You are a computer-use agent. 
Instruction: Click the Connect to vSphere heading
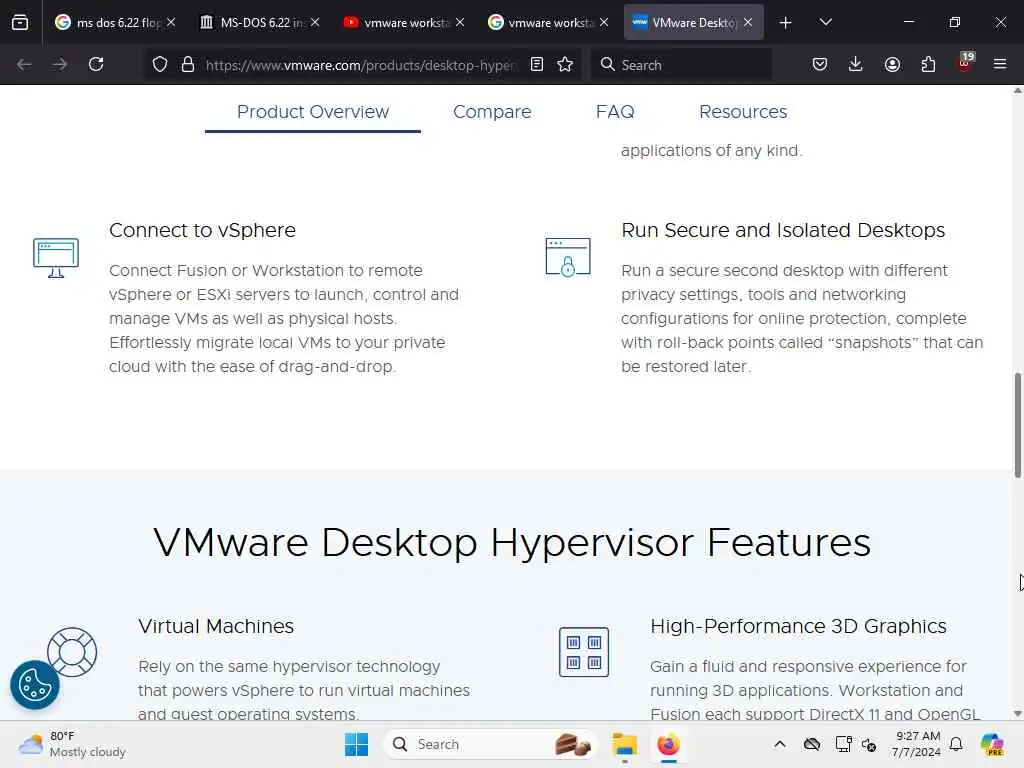pos(202,230)
